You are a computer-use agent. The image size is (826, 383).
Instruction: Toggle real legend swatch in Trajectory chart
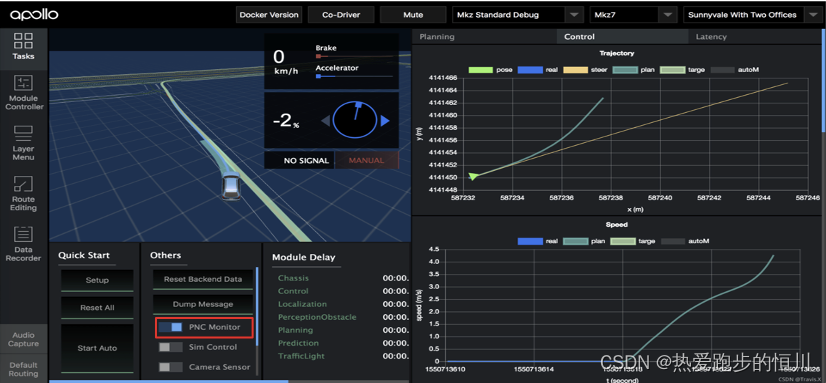click(530, 70)
